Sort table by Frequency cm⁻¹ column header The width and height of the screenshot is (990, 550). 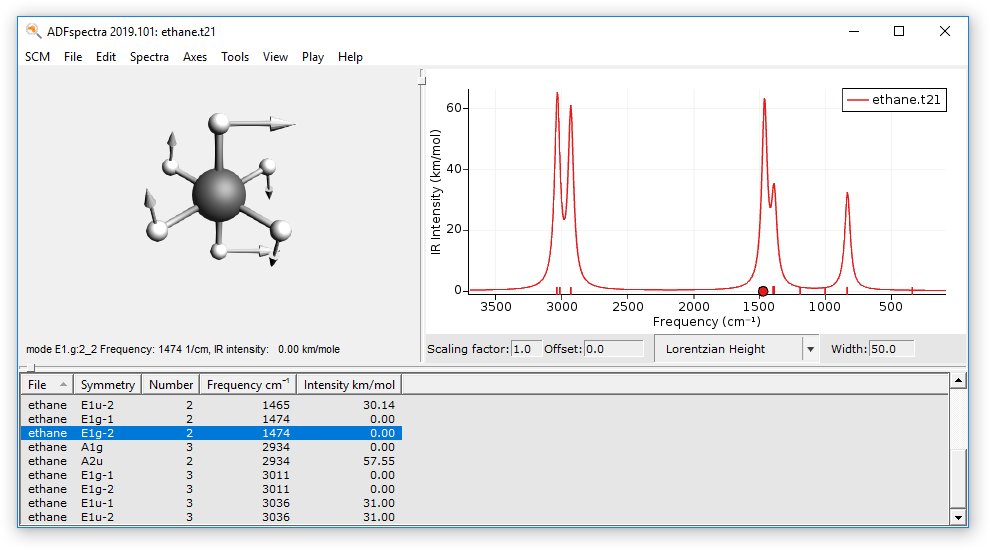[x=248, y=385]
